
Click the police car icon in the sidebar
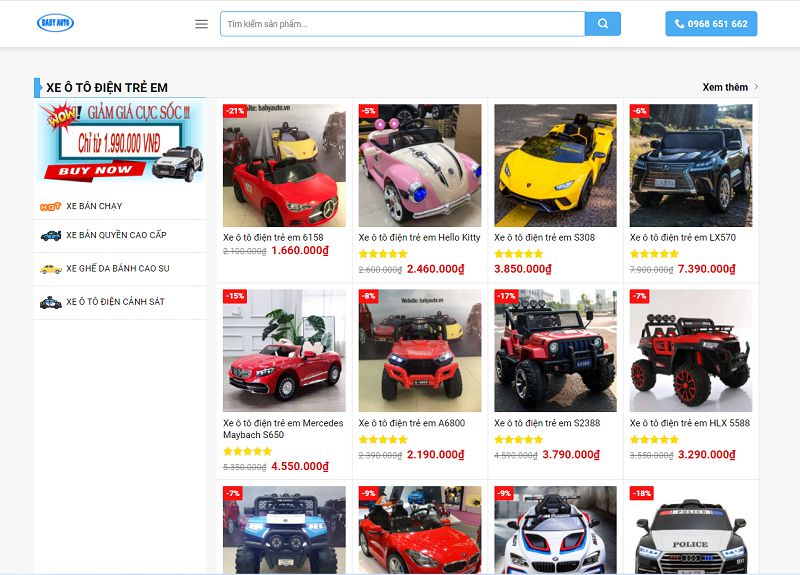51,303
